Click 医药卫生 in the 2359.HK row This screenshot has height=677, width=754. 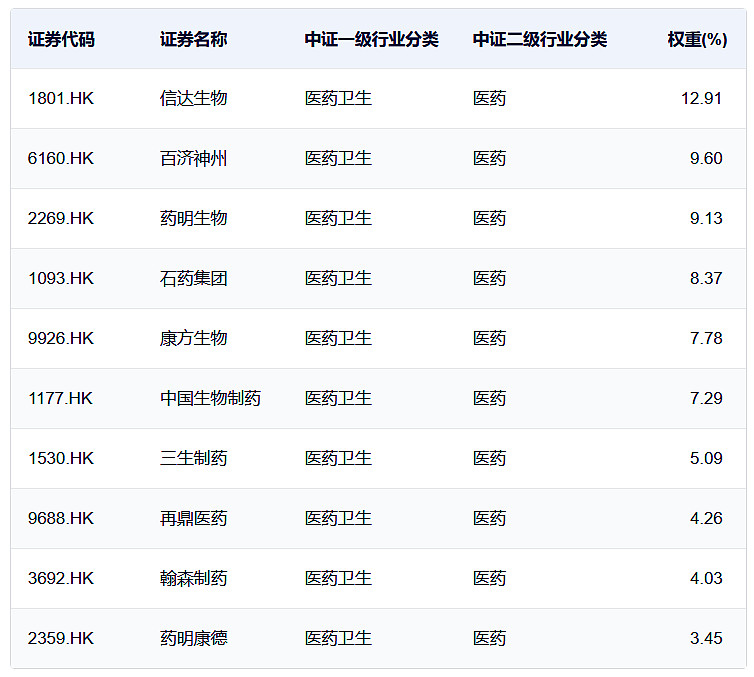pyautogui.click(x=338, y=639)
